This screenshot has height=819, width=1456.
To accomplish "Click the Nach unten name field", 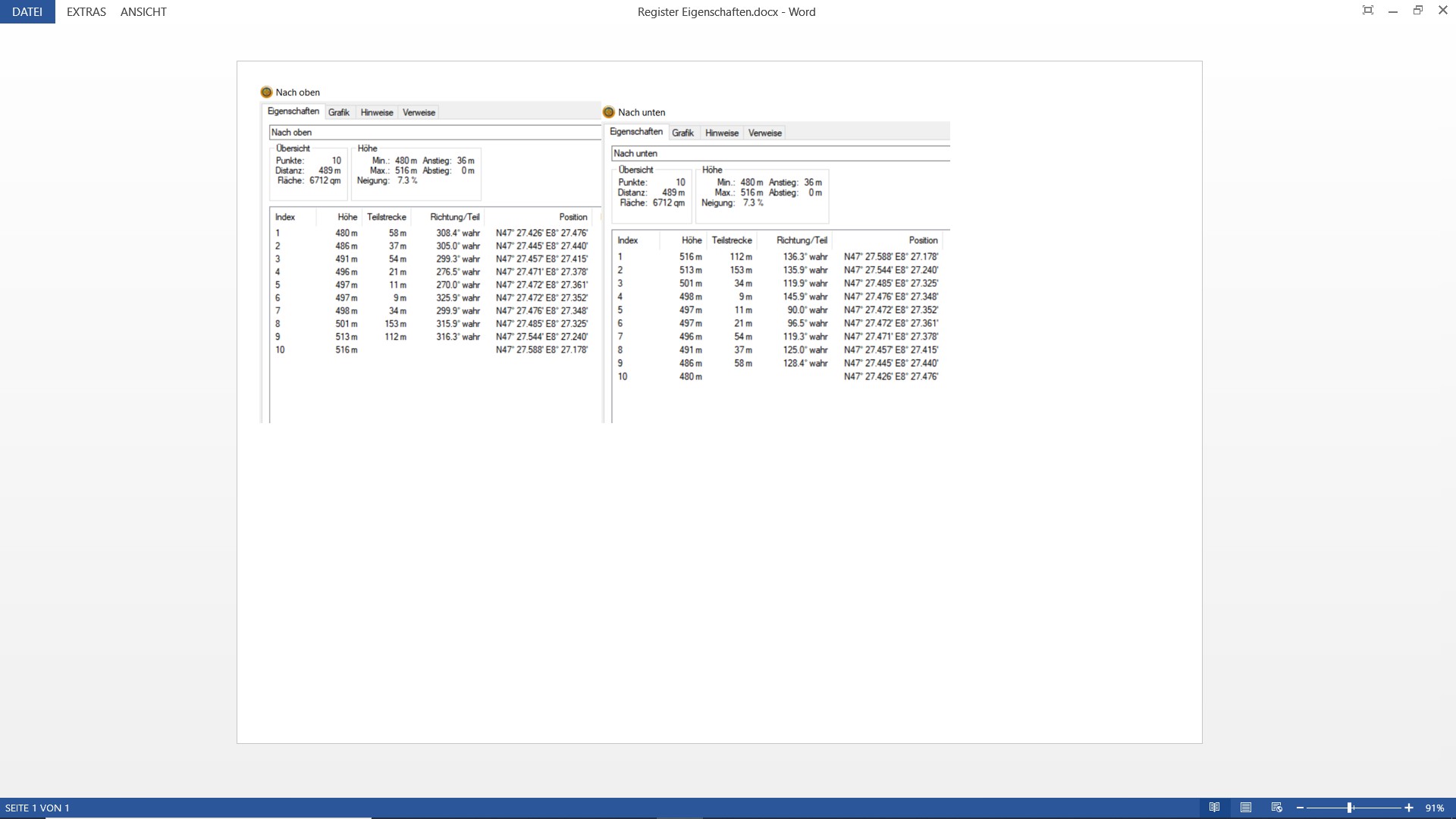I will click(780, 153).
